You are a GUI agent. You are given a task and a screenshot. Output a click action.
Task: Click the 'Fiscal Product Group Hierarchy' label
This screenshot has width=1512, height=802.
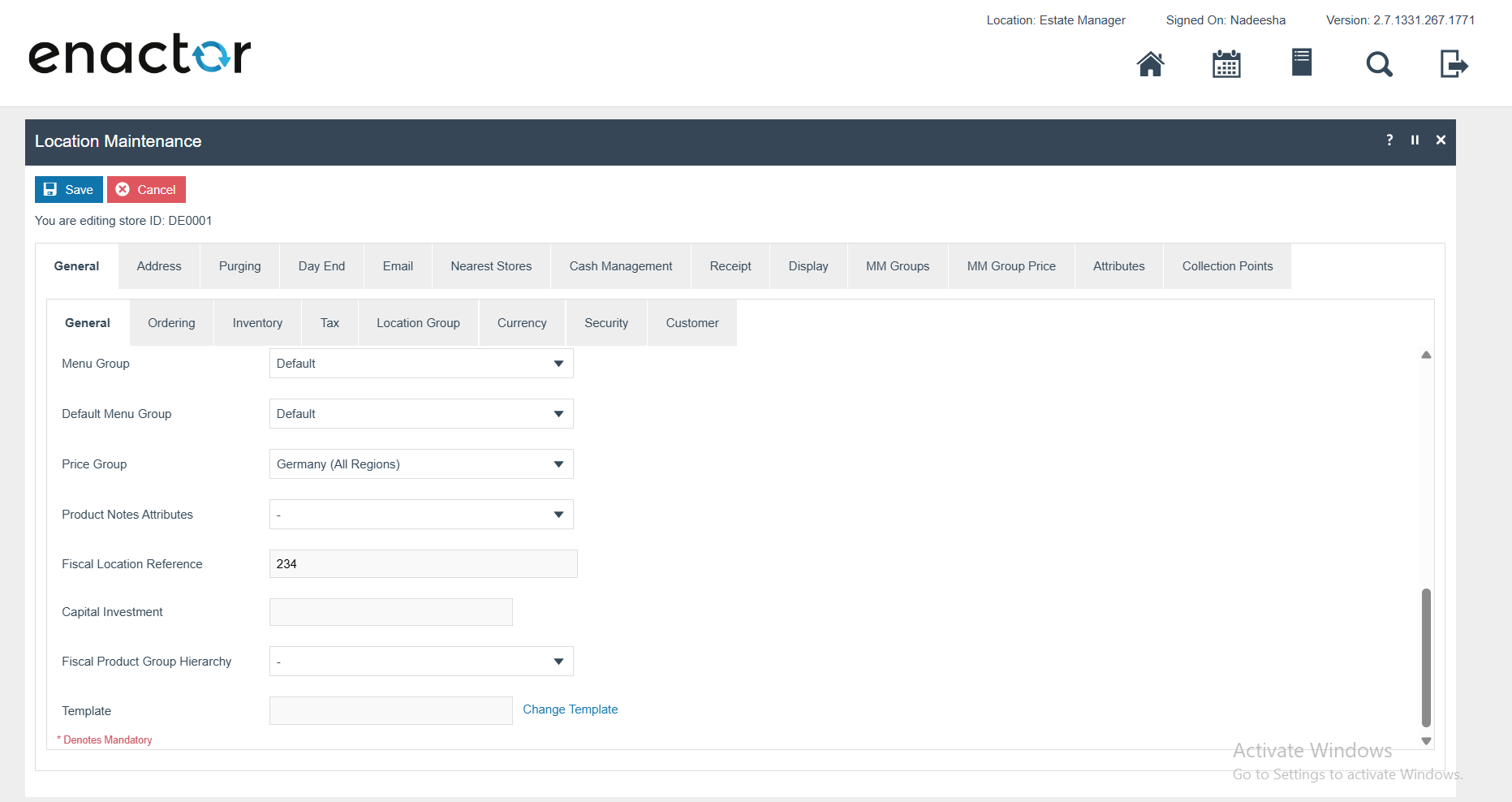click(146, 662)
